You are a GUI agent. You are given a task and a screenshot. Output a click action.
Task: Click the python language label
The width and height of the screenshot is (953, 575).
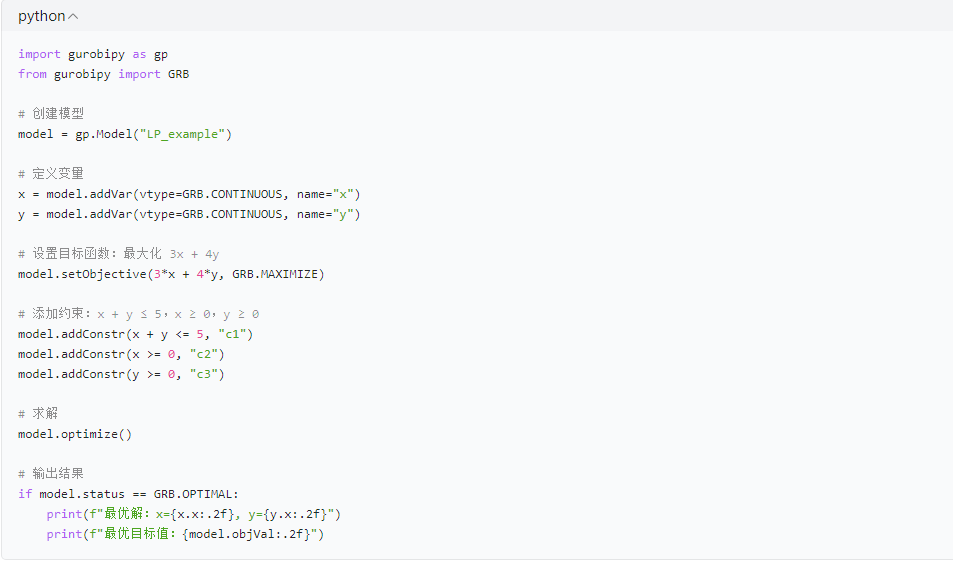pyautogui.click(x=41, y=16)
